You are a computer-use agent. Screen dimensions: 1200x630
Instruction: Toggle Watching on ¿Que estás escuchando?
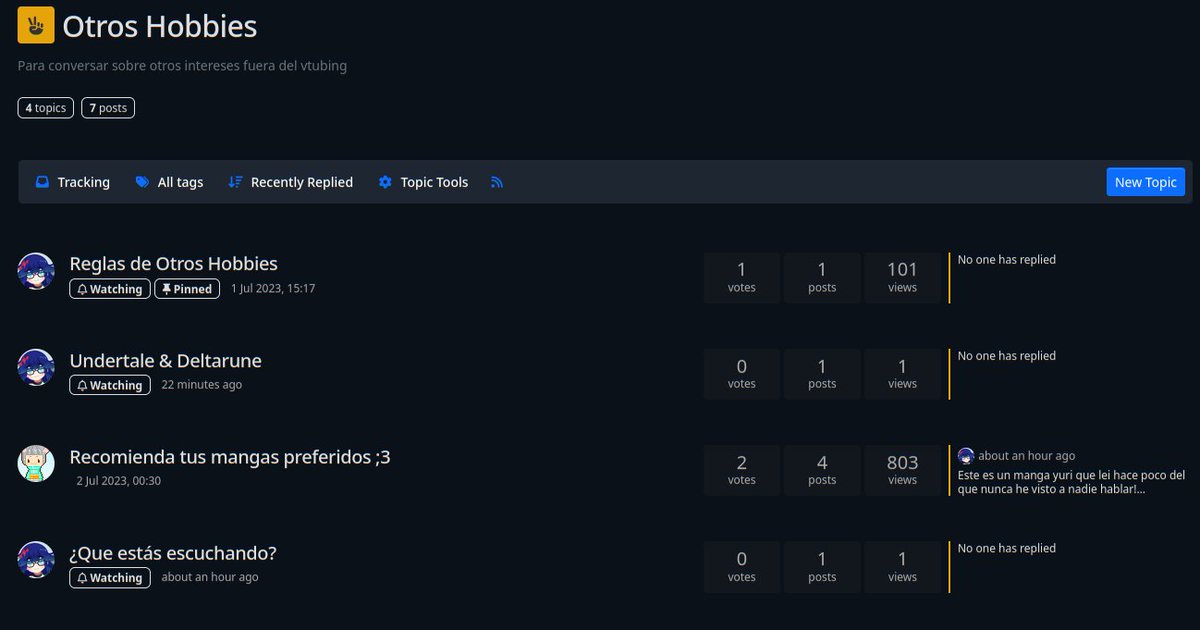pyautogui.click(x=109, y=577)
